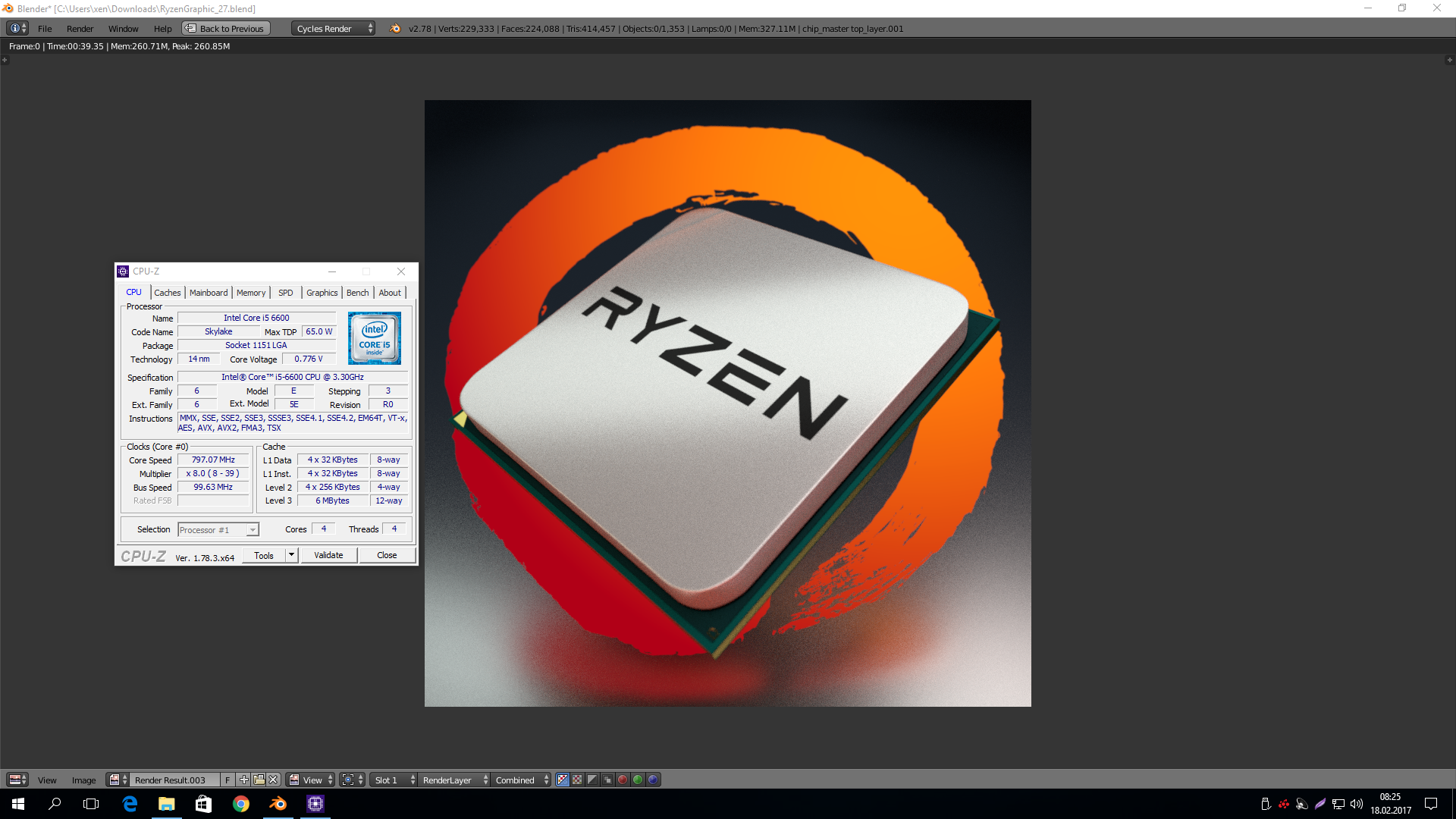Click the Render Result.003 name field
This screenshot has width=1456, height=819.
point(175,780)
